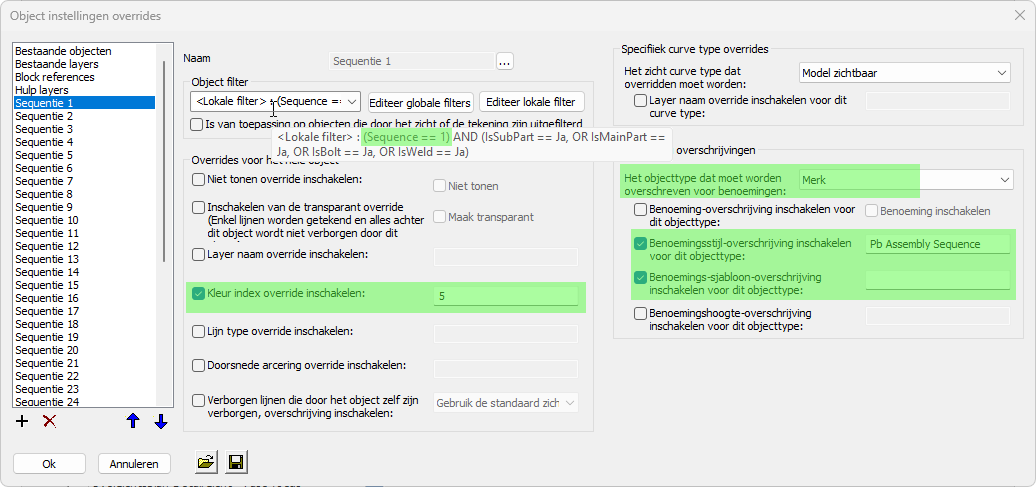Disable the Kleur index override checkbox

point(198,294)
